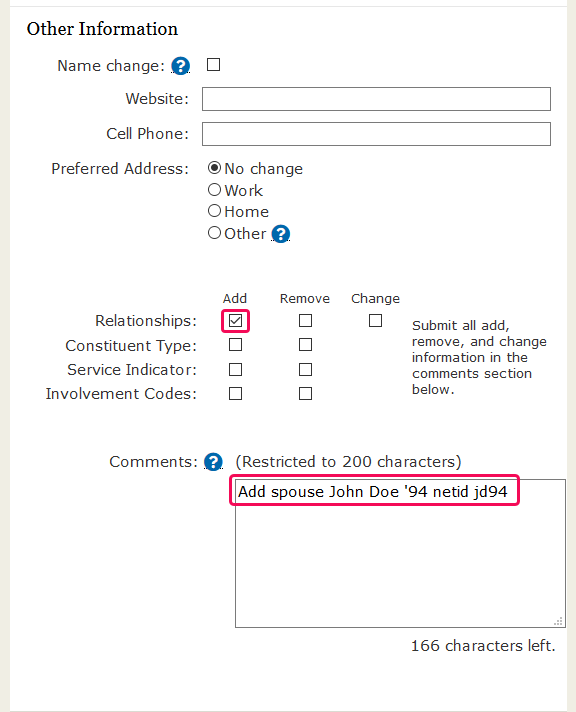Select the Other preferred address radio

coord(214,233)
